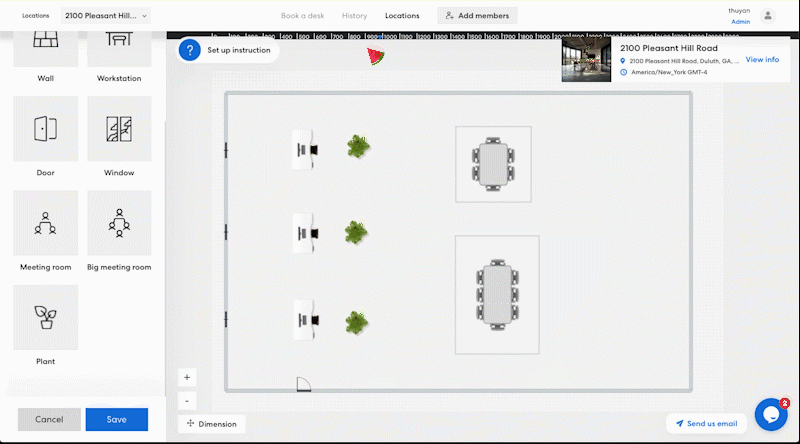Select the top window on left wall
Screen dimensions: 800x444
point(226,150)
